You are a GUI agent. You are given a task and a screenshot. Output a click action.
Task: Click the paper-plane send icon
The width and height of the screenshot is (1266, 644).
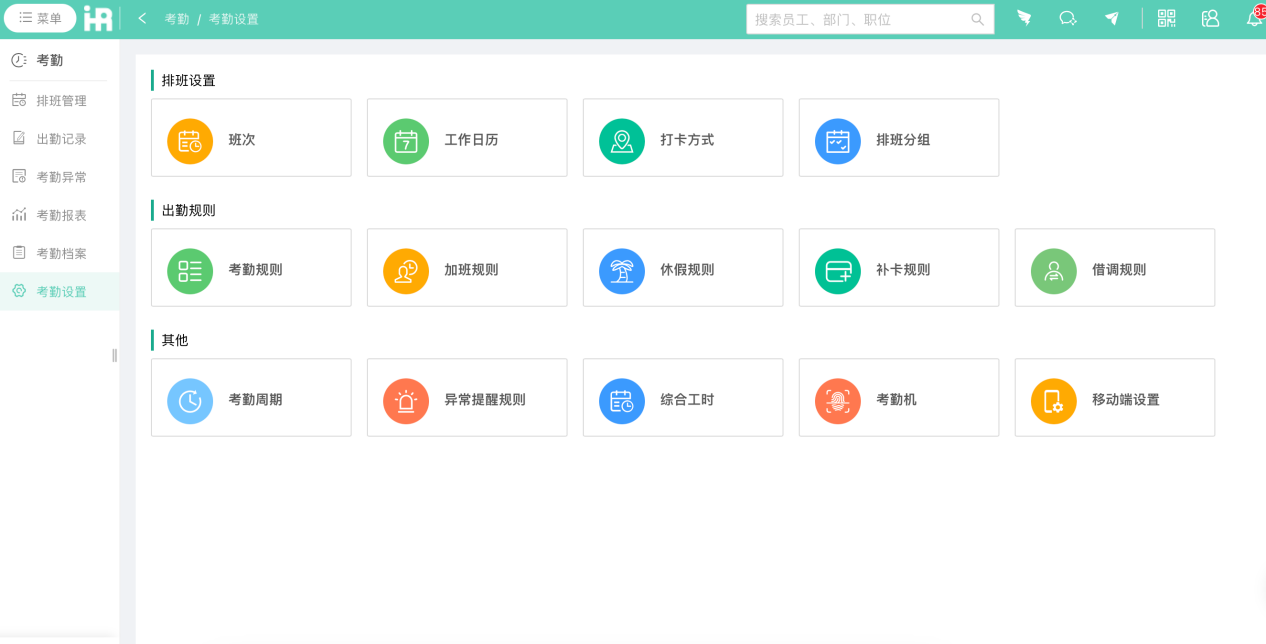pos(1111,17)
